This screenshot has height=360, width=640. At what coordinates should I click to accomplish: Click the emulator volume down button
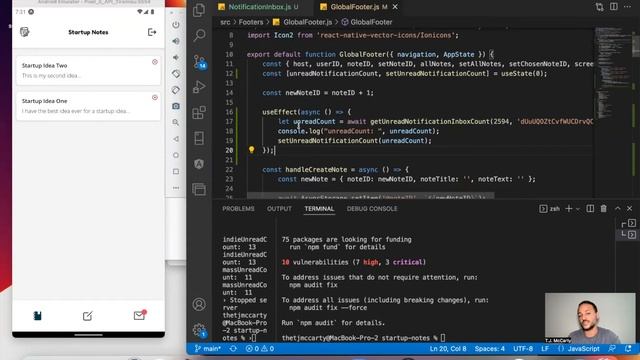point(176,58)
